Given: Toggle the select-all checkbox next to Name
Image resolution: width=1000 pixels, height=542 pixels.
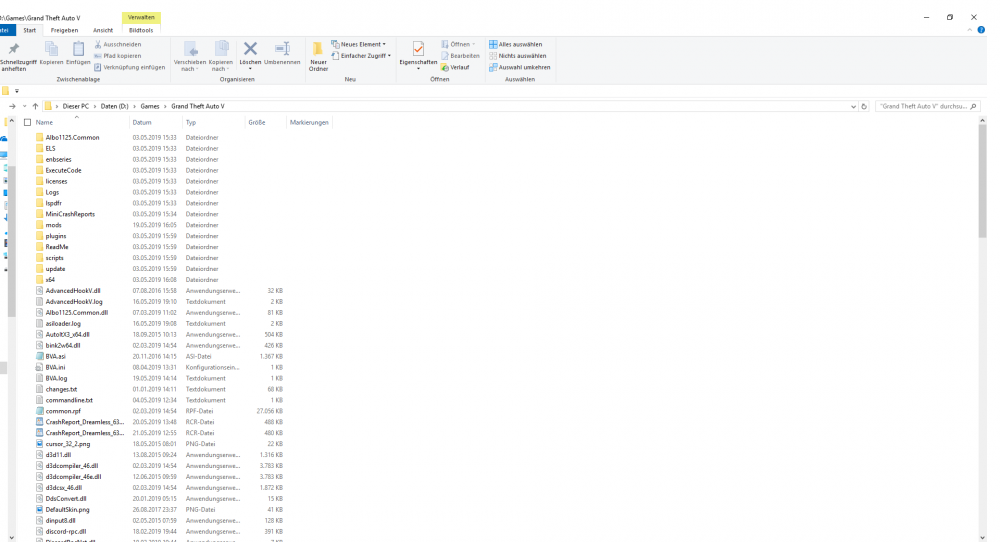Looking at the screenshot, I should [x=28, y=122].
